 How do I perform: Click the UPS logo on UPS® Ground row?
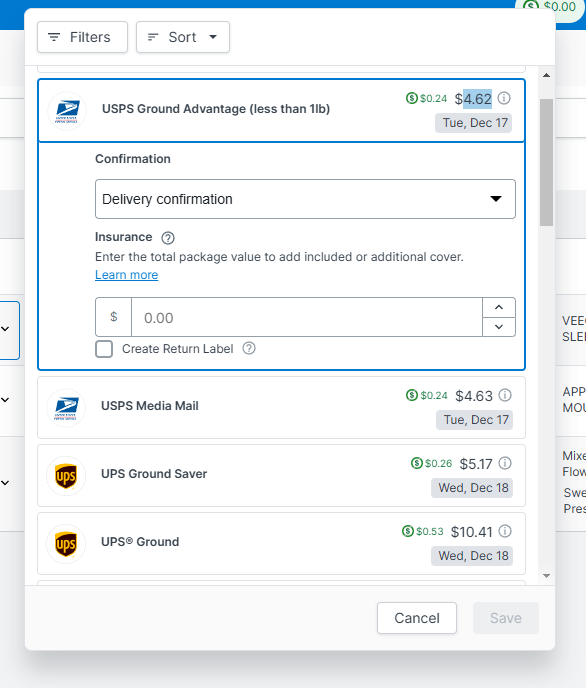66,544
